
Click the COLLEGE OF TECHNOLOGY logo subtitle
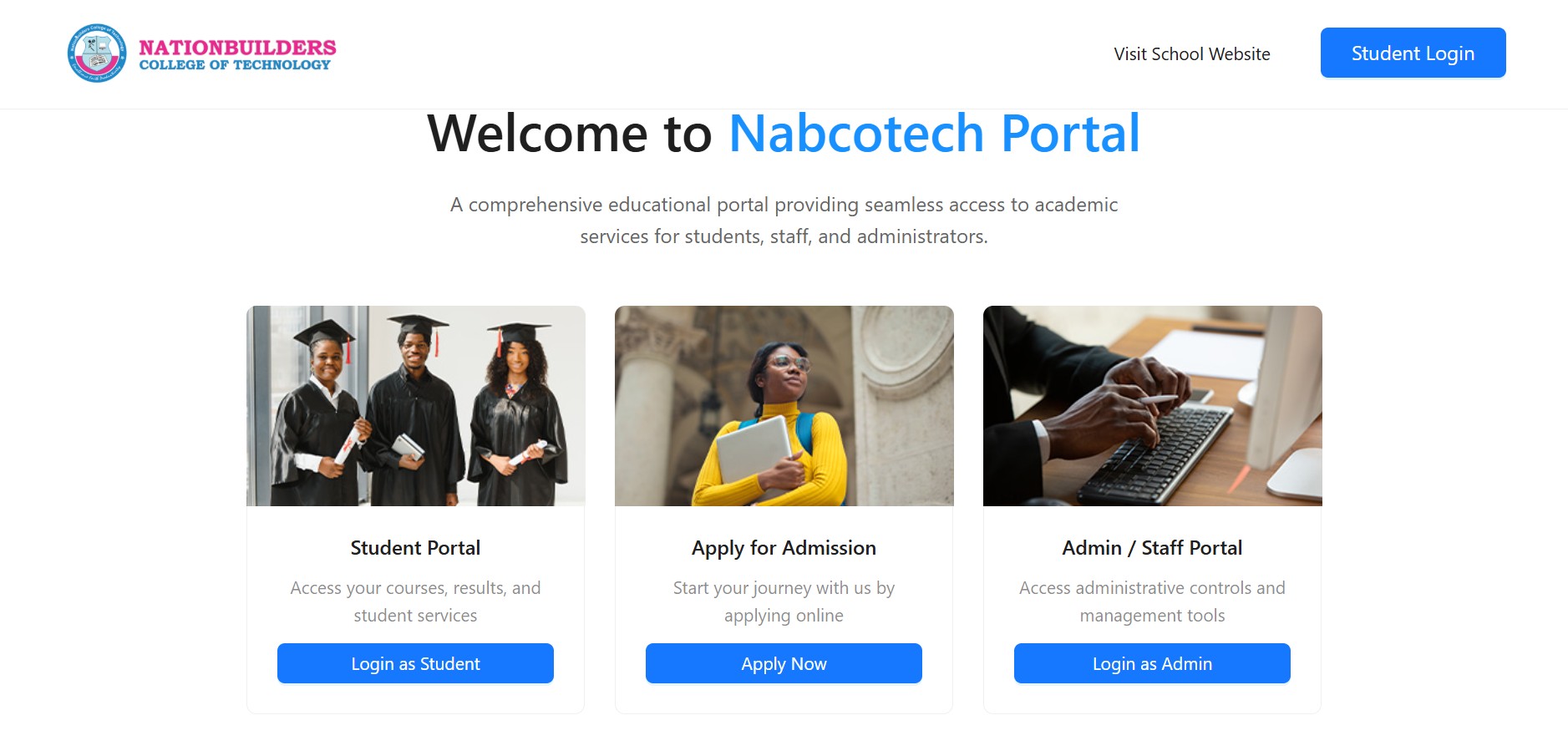[x=235, y=65]
